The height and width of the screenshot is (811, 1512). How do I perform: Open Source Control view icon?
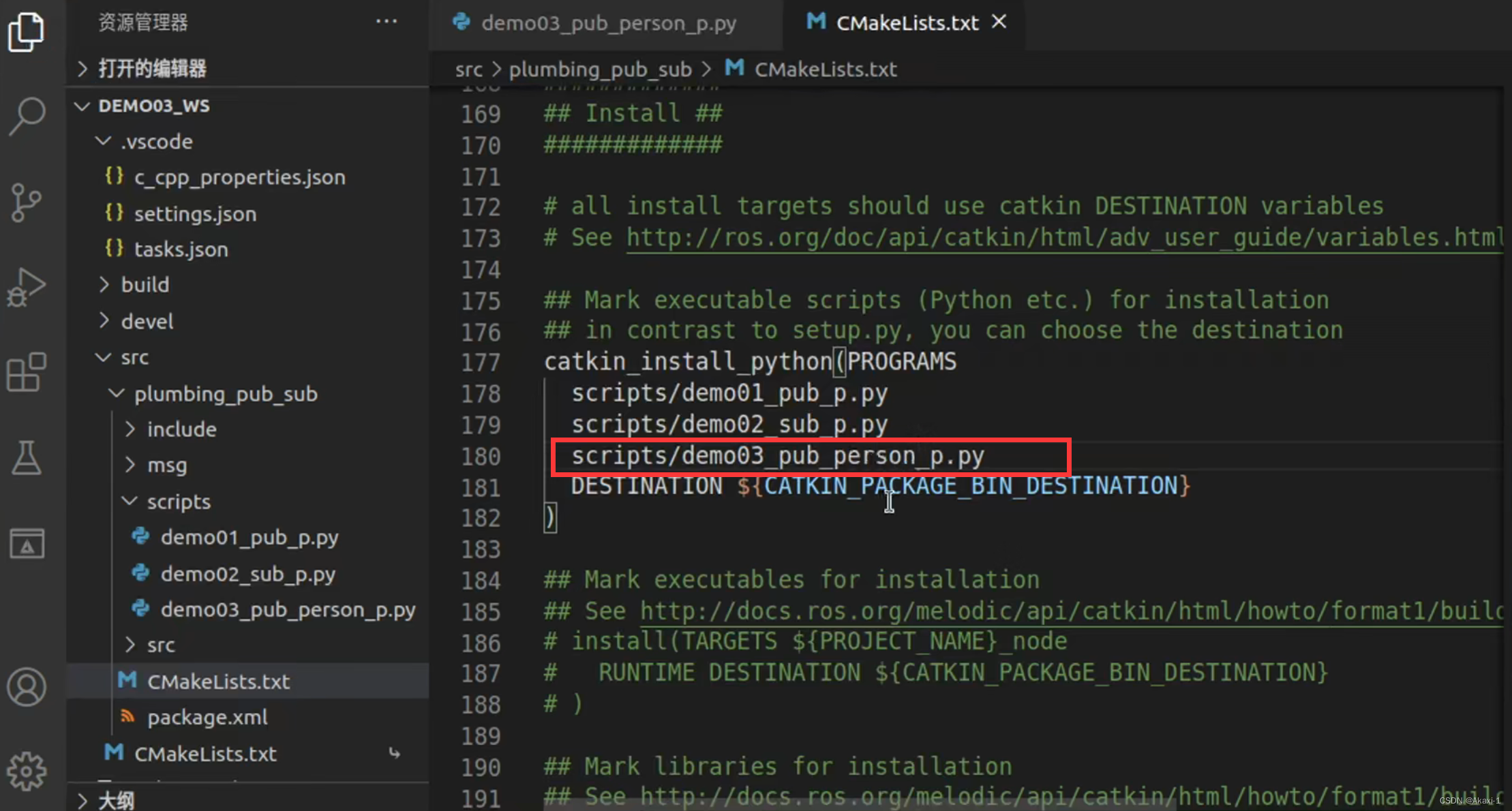pyautogui.click(x=26, y=202)
